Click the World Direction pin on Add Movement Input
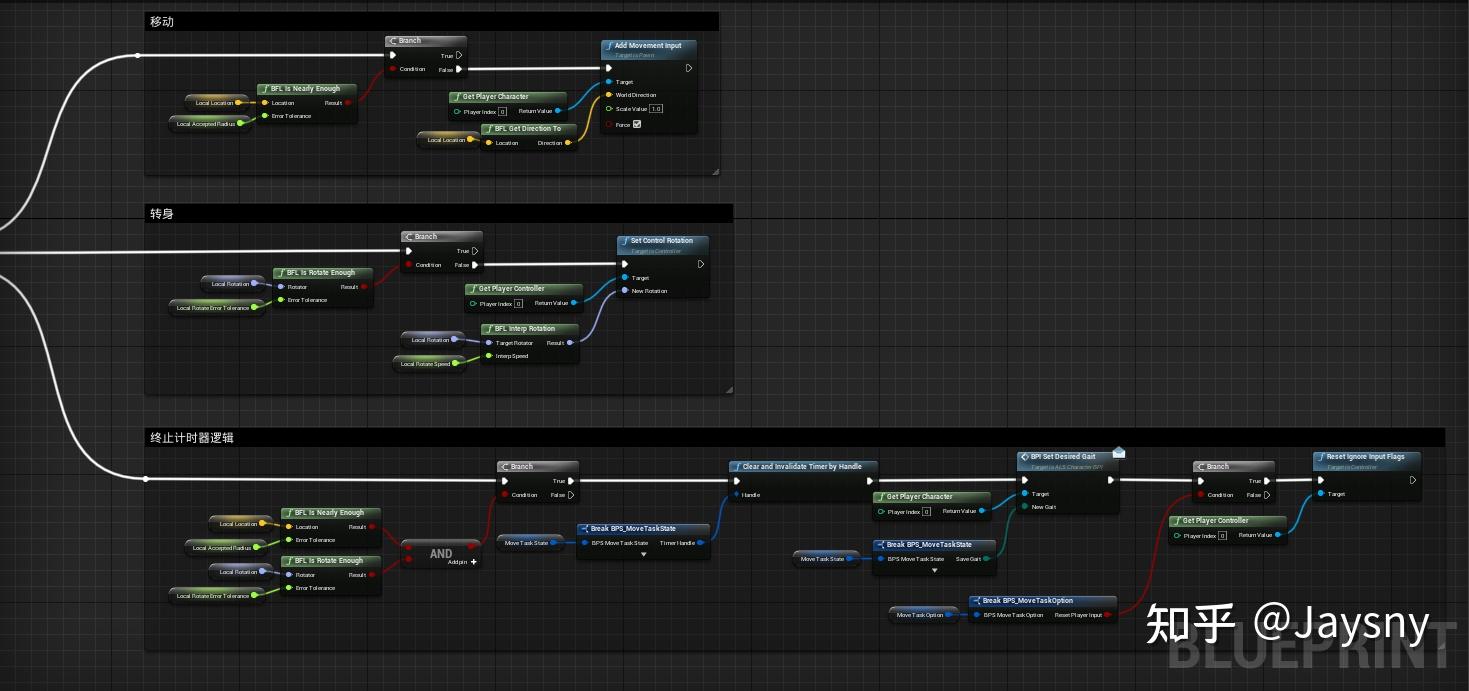 (x=609, y=95)
